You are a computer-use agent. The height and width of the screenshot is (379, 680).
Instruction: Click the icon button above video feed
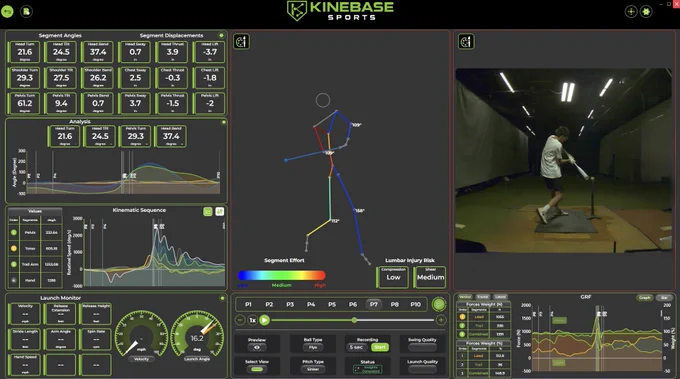(466, 42)
